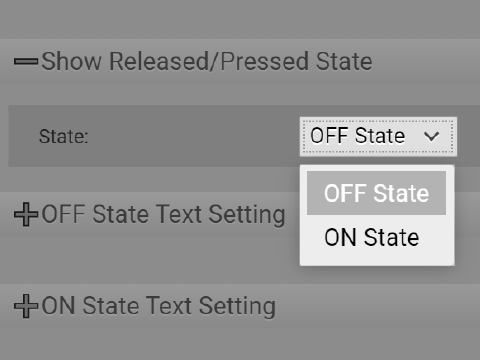480x360 pixels.
Task: Click plus icon beside ON State Text Setting
Action: 26,306
